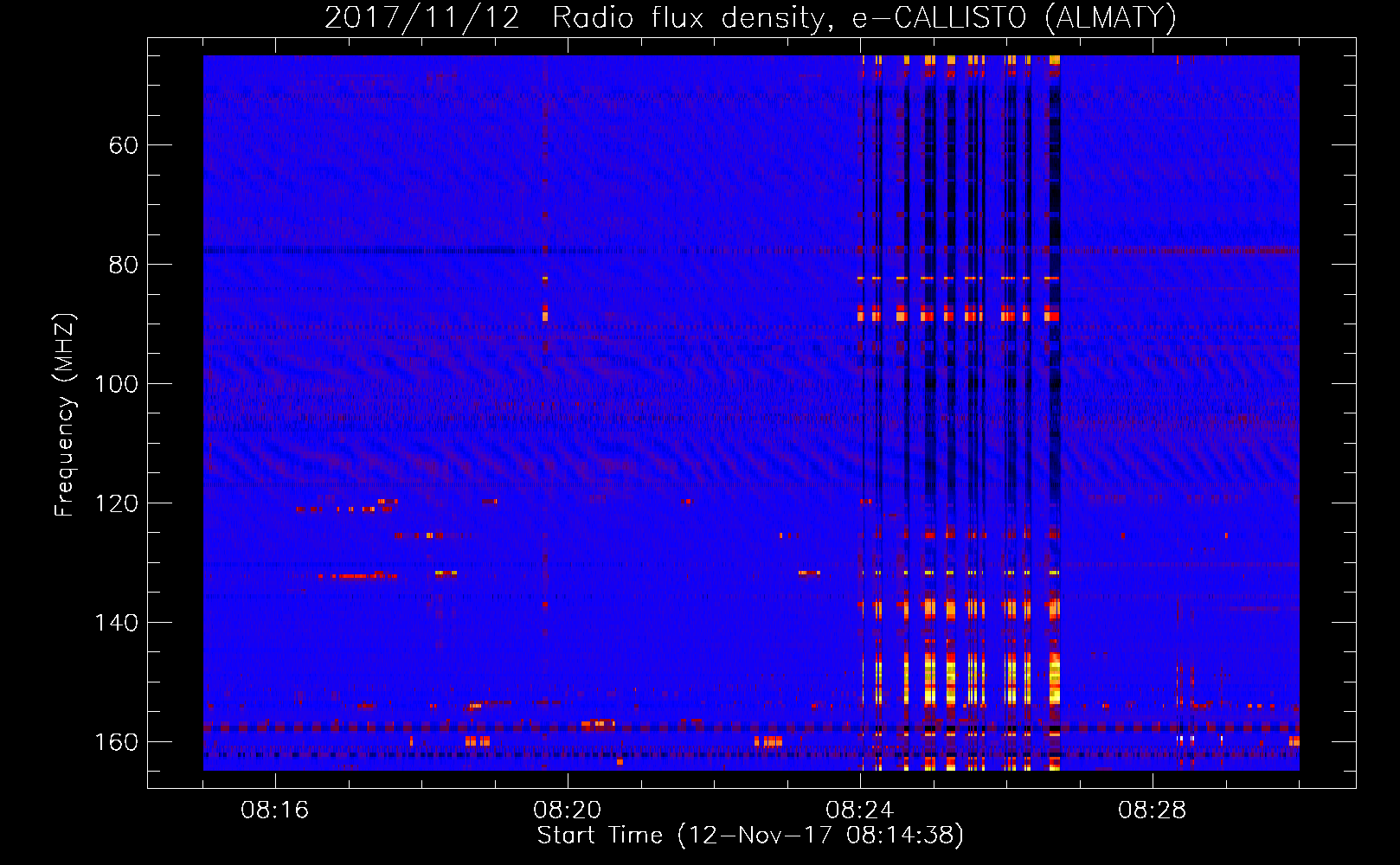
Task: Click the "08:16" time tick label
Action: (275, 811)
